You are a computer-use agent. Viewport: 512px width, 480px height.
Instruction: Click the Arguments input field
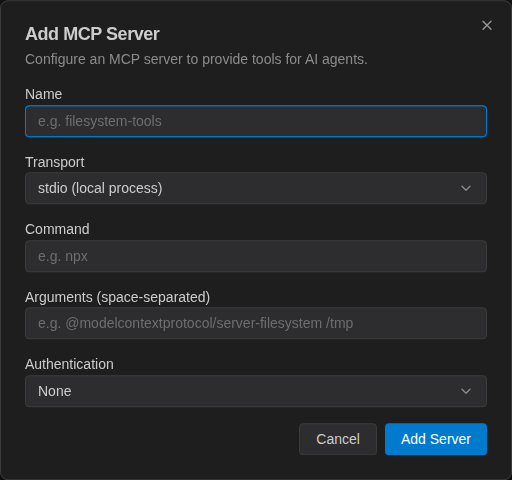click(256, 323)
